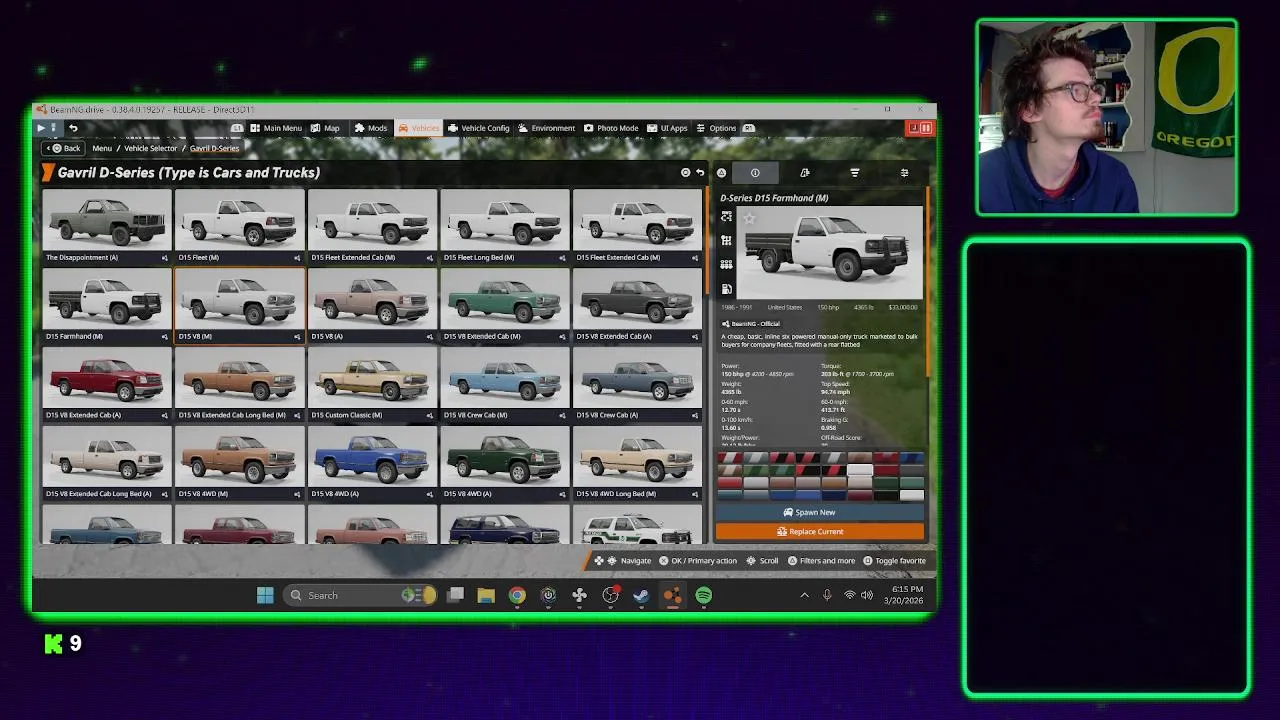Open UI Apps menu item
Screen dimensions: 1280x720
(667, 128)
